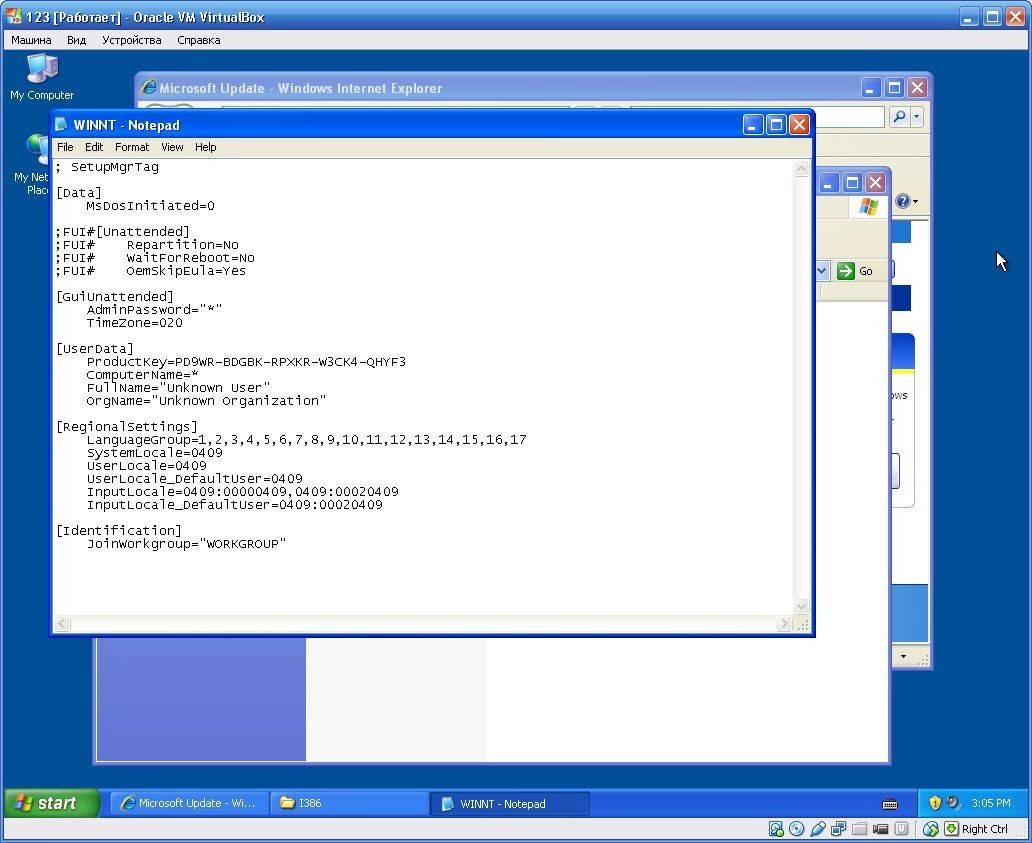This screenshot has height=843, width=1032.
Task: Switch to Microsoft Update taskbar button
Action: click(x=190, y=804)
